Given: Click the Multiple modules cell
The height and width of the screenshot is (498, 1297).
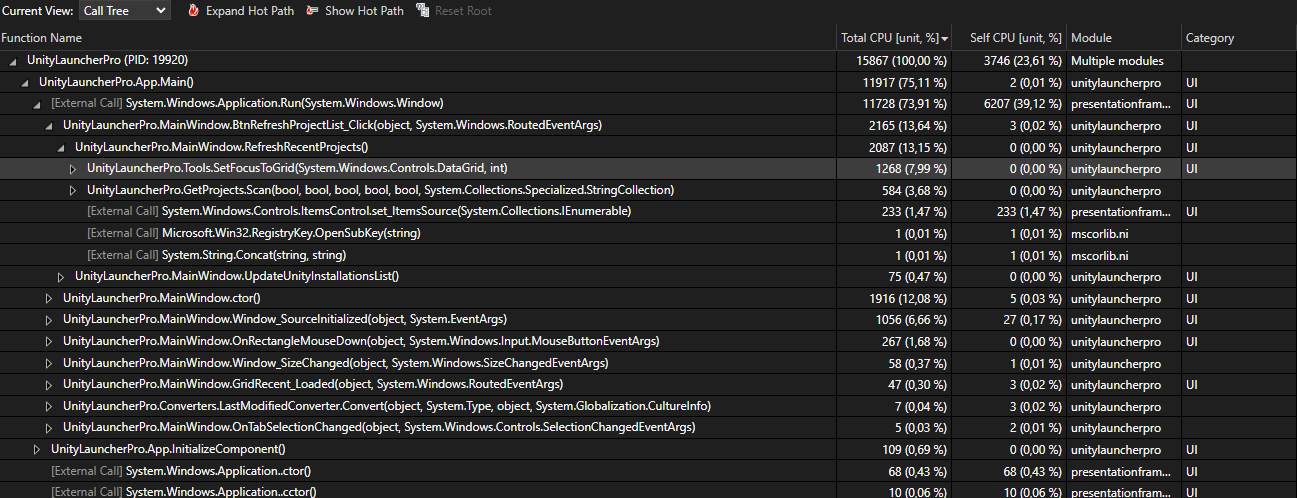Looking at the screenshot, I should click(1116, 61).
